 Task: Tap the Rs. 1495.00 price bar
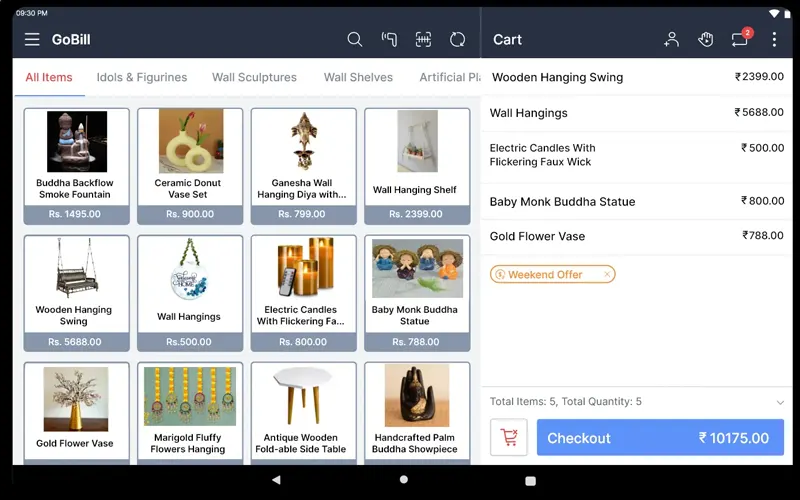(77, 215)
